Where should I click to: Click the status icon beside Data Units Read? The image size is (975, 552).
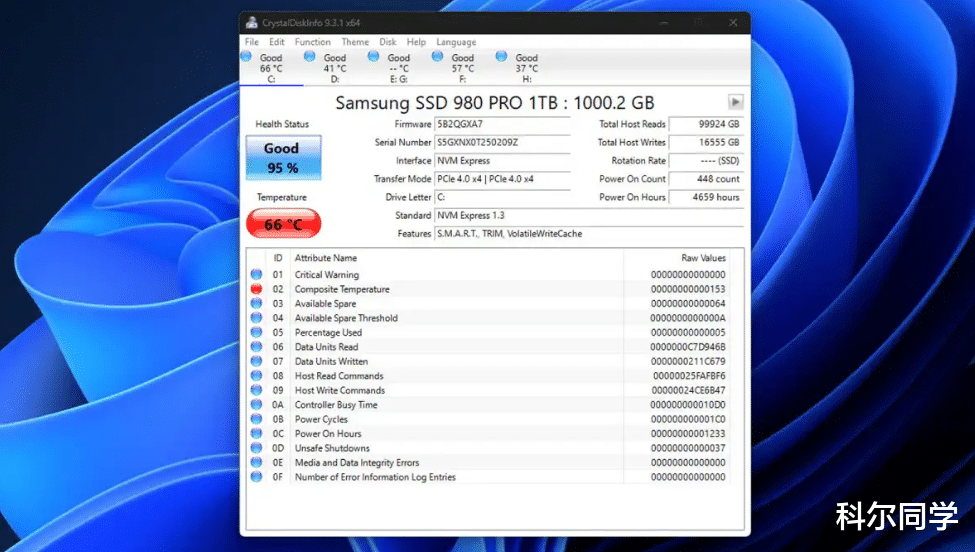(256, 347)
